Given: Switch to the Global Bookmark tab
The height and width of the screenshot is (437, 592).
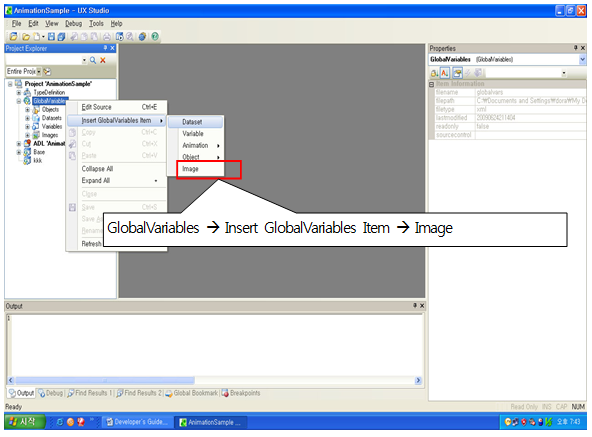Looking at the screenshot, I should pos(192,393).
